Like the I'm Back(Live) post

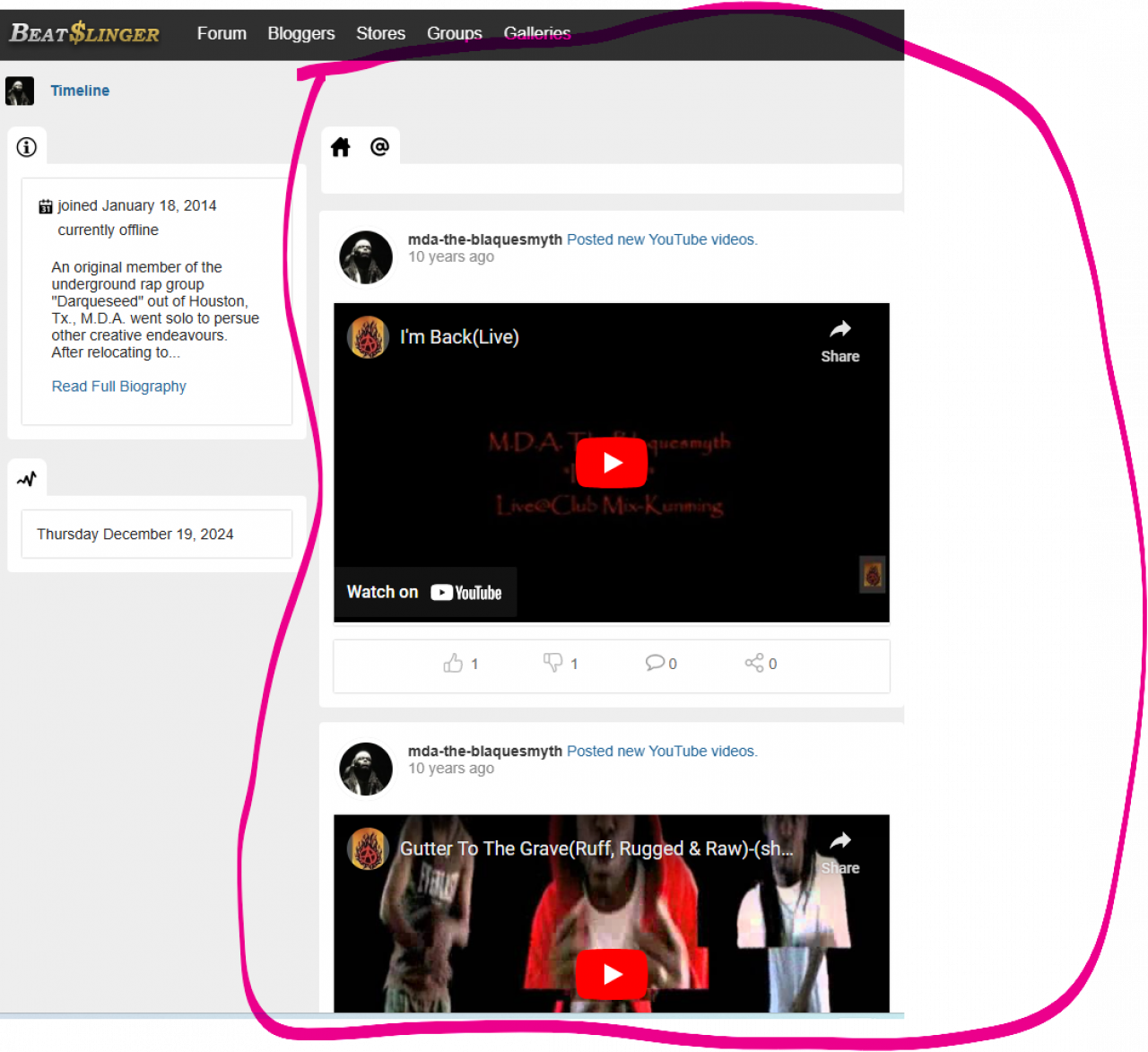(454, 663)
